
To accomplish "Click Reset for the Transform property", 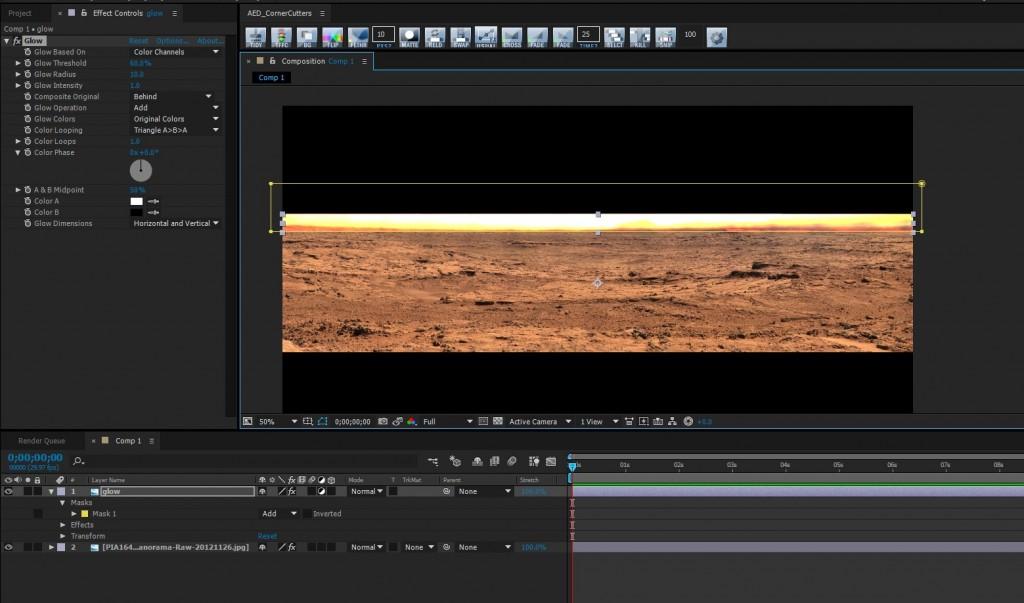I will click(x=267, y=536).
